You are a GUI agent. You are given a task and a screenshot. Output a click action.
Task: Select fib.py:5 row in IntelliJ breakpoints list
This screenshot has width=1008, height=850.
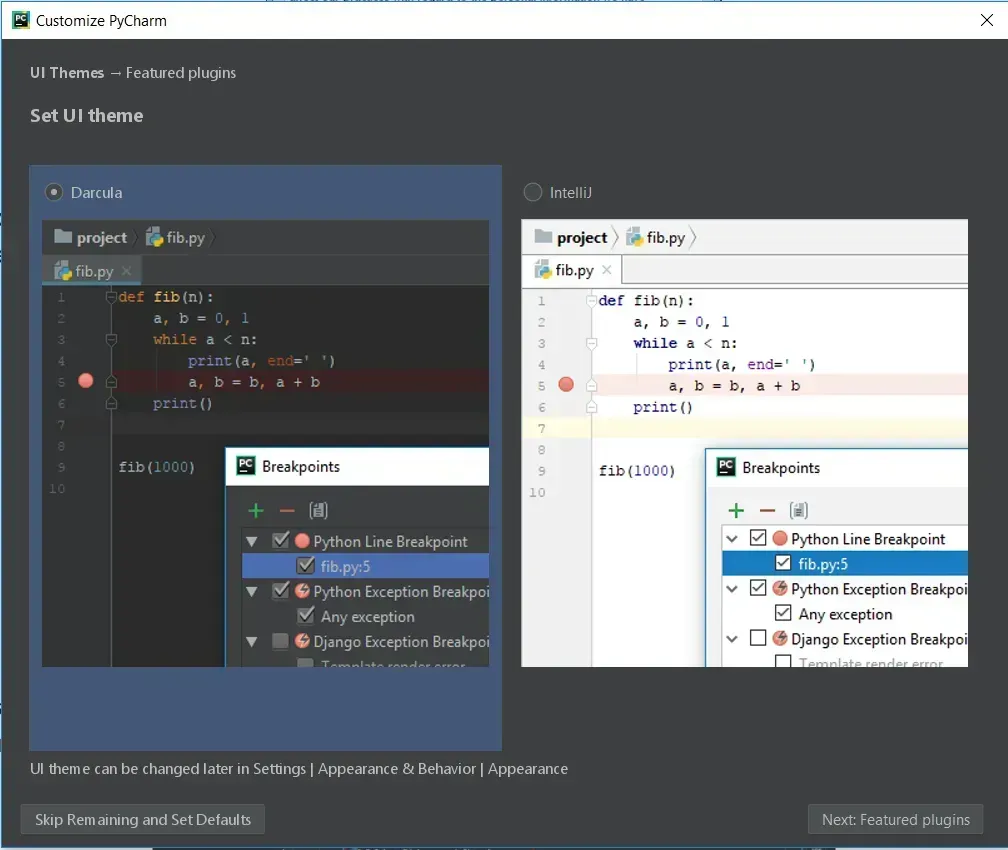[845, 563]
